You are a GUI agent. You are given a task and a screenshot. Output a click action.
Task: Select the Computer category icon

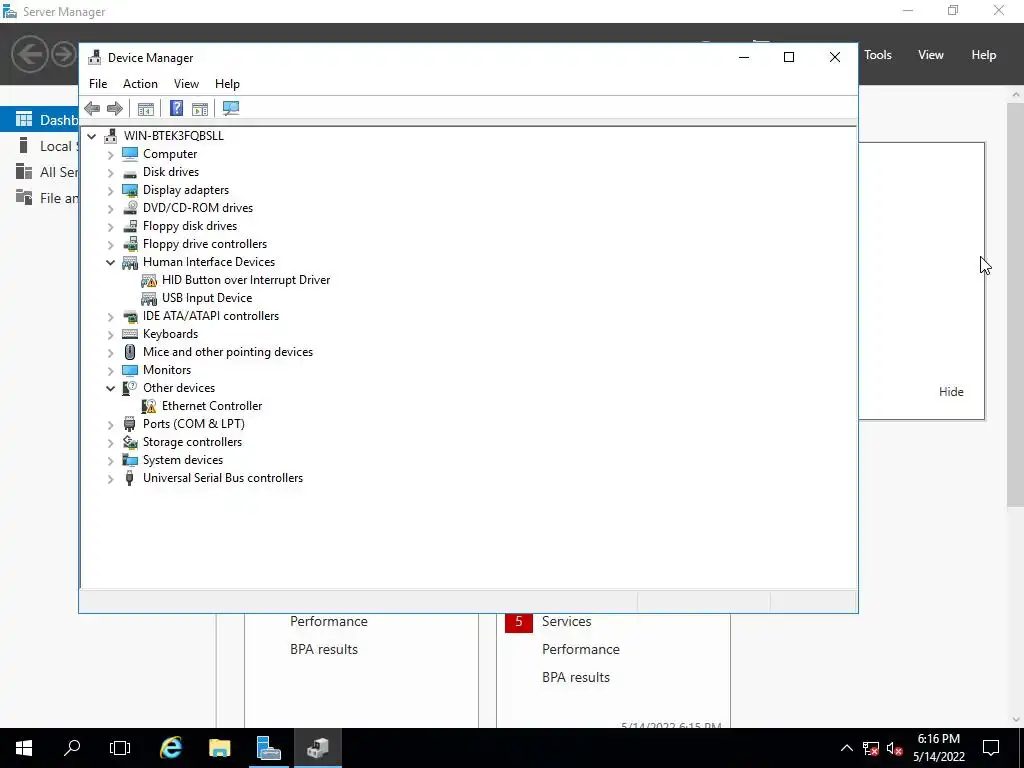tap(130, 153)
